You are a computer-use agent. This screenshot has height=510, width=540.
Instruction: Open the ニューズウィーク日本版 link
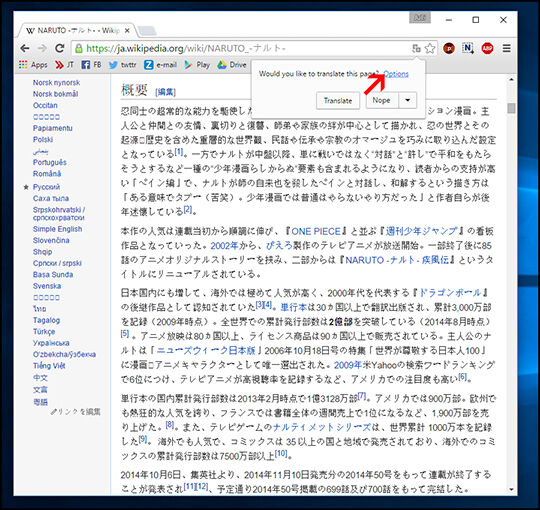pyautogui.click(x=206, y=351)
